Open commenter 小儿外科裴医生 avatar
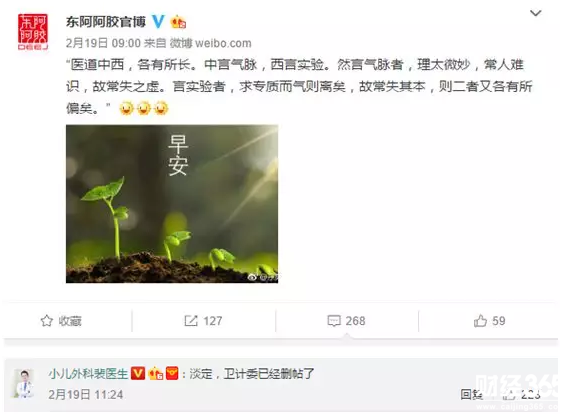The width and height of the screenshot is (571, 416). 24,382
